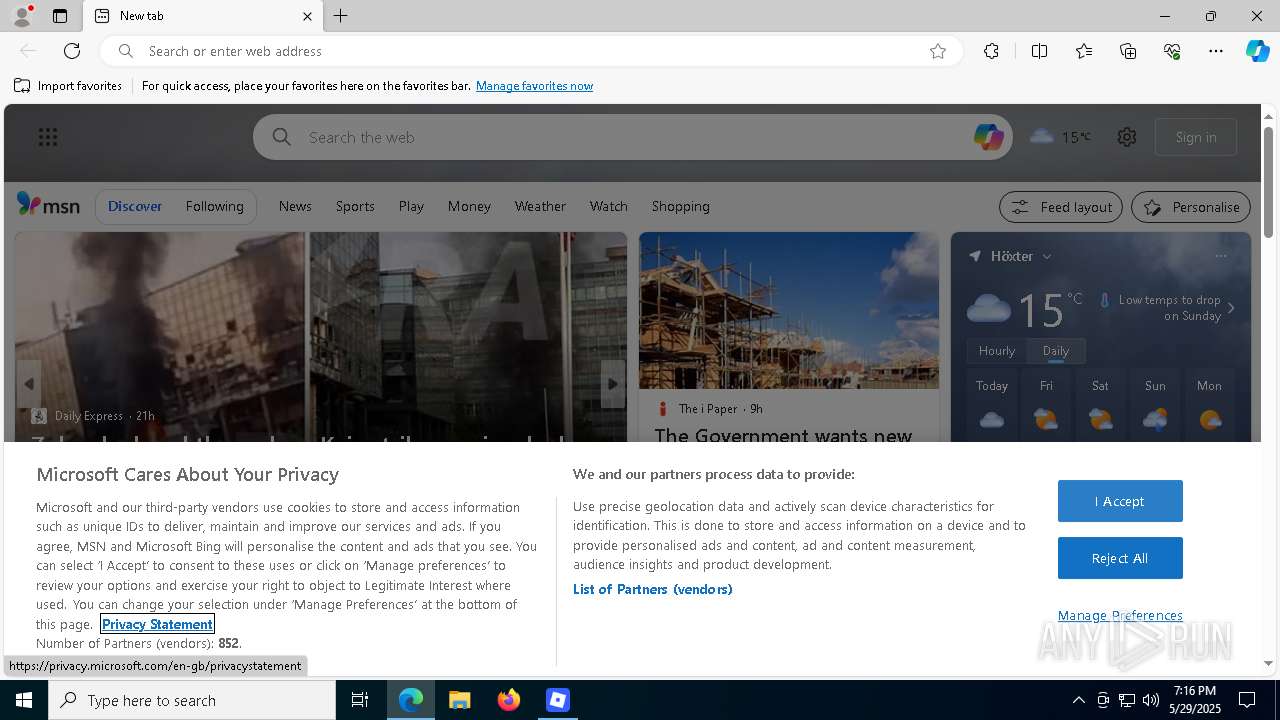Open Manage favorites now link

[x=534, y=86]
